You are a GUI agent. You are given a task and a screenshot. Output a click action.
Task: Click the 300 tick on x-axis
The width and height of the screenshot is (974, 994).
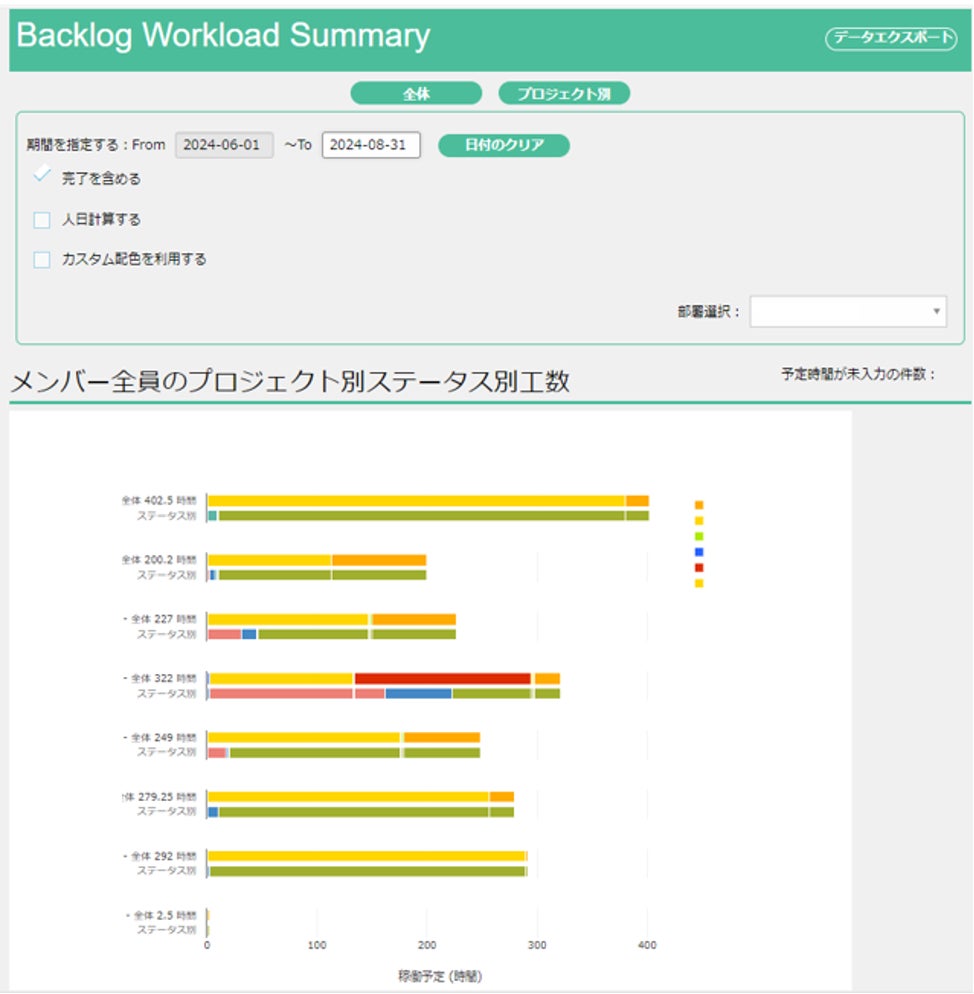point(537,945)
